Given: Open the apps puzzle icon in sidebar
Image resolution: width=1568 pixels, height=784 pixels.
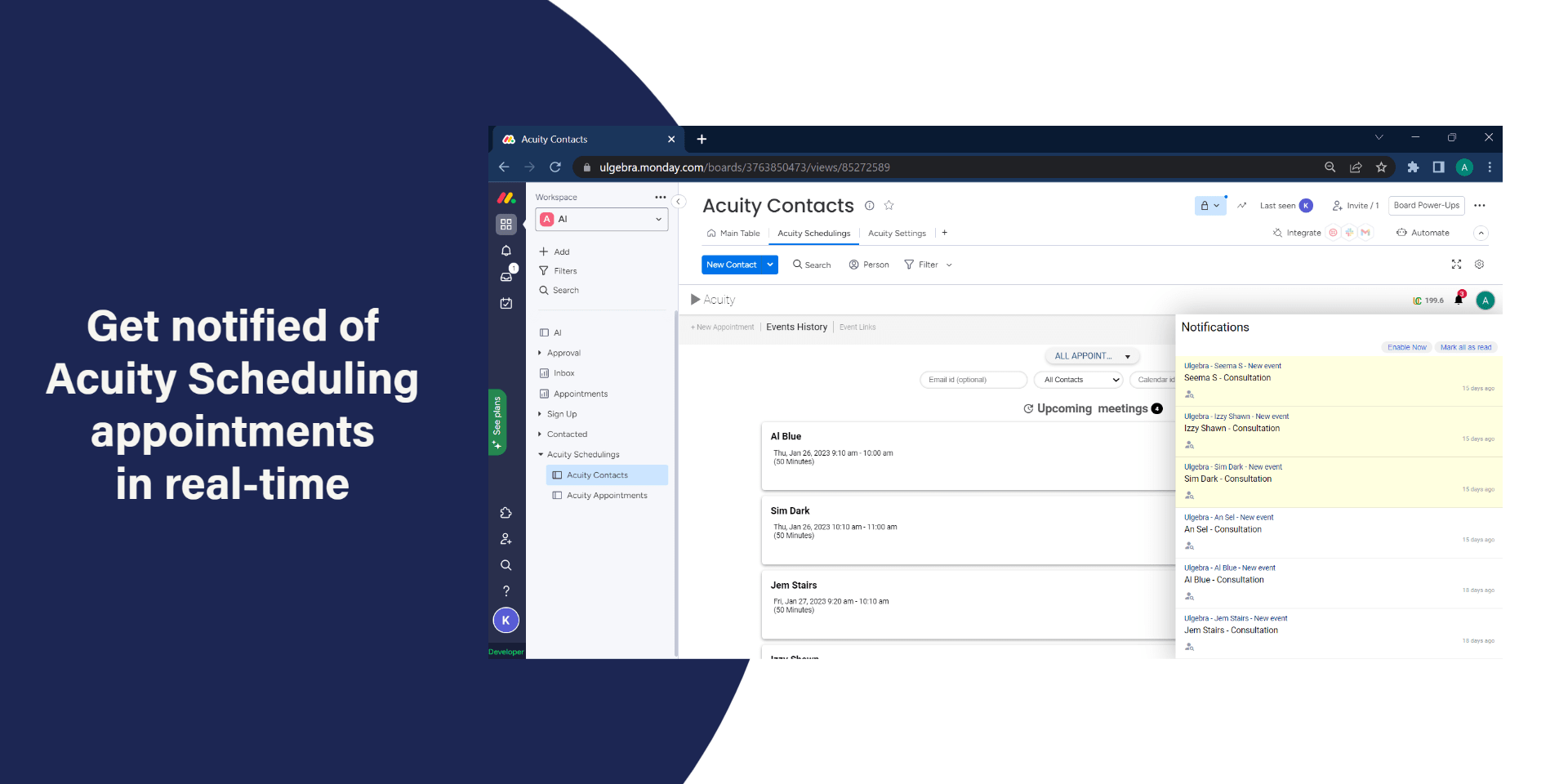Looking at the screenshot, I should [x=506, y=513].
